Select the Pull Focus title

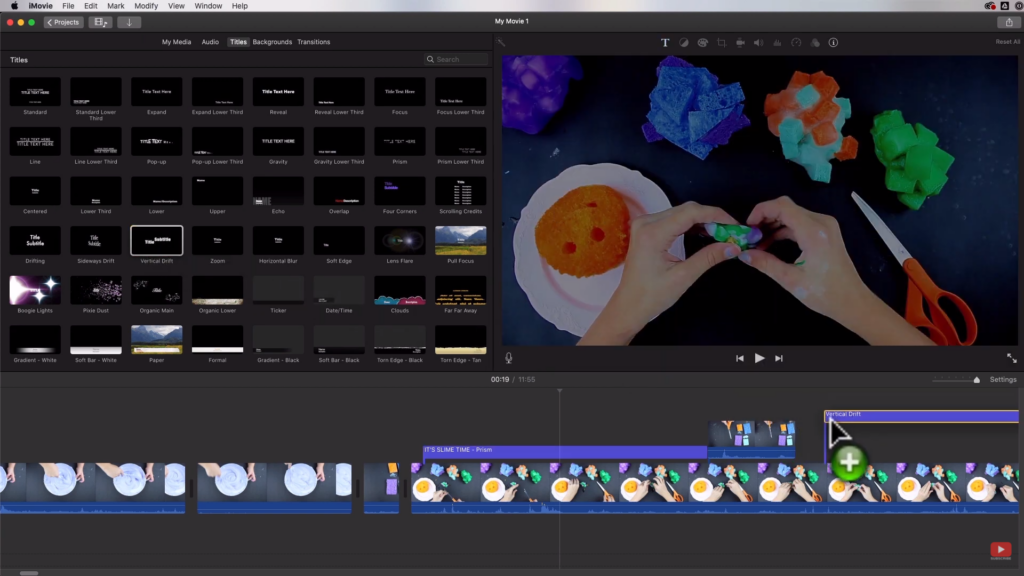click(x=460, y=240)
